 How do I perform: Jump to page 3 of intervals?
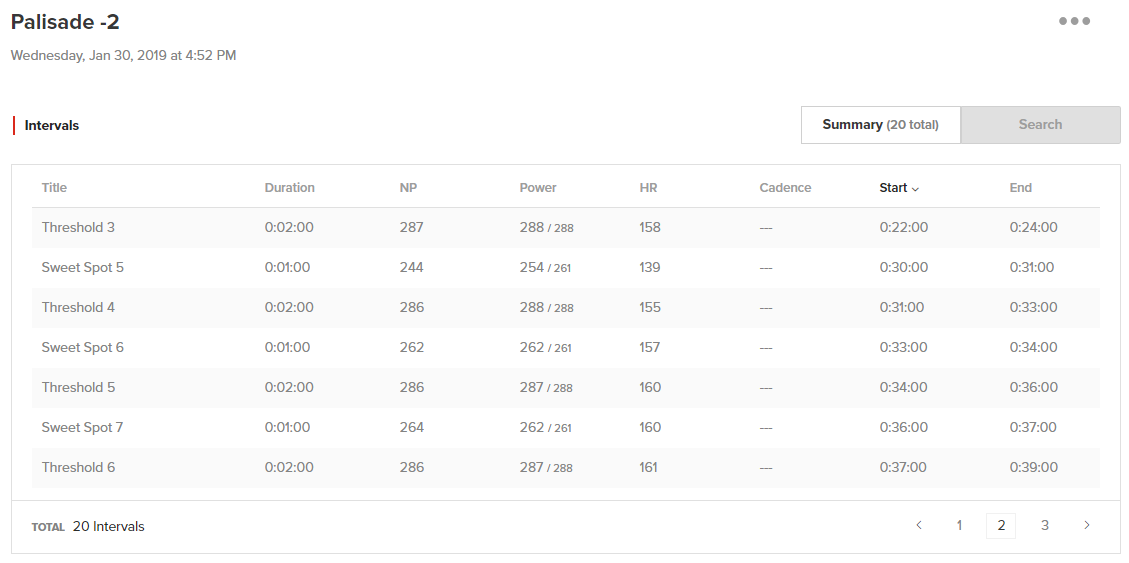click(1044, 525)
